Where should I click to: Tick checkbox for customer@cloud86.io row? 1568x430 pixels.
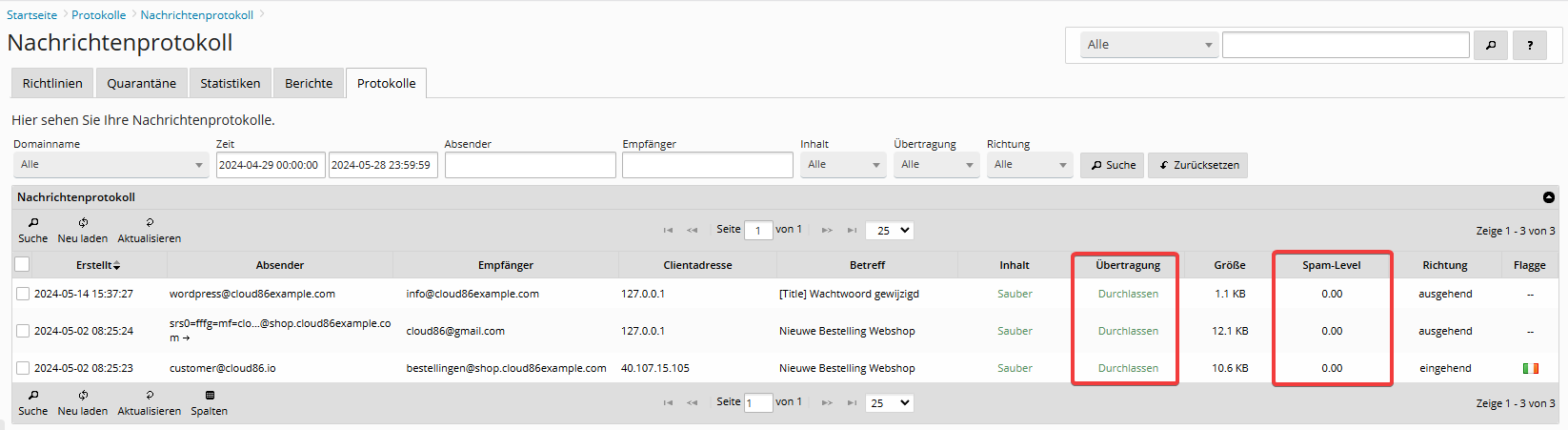[x=23, y=368]
